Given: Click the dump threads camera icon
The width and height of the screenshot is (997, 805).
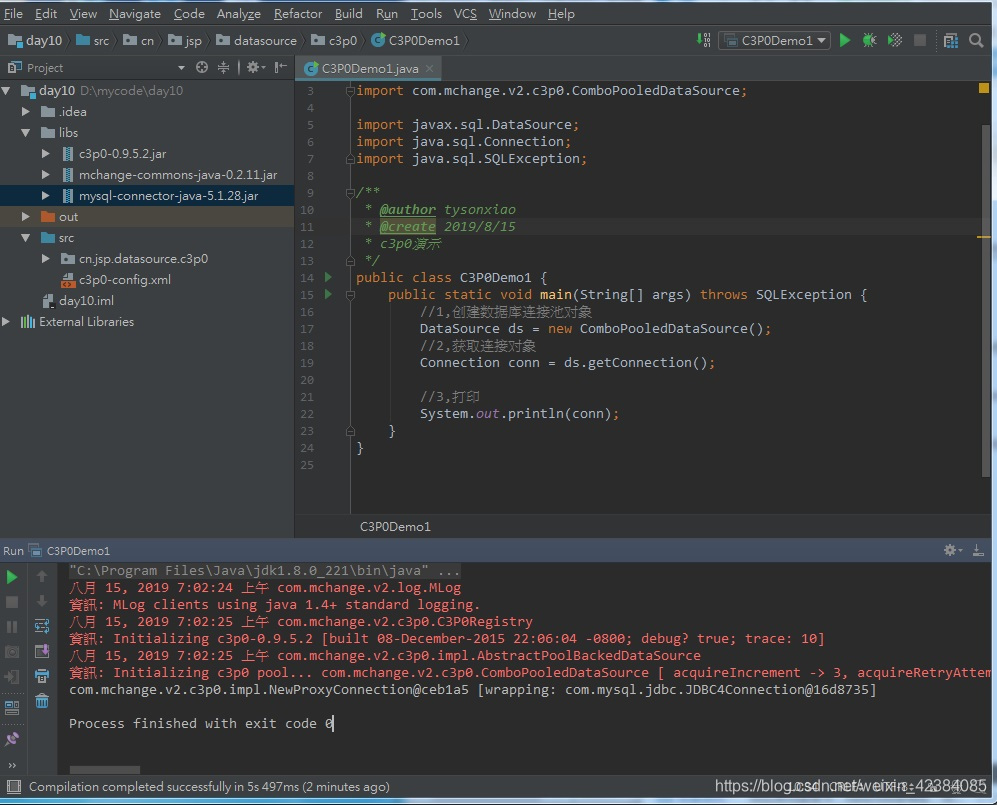Looking at the screenshot, I should pyautogui.click(x=11, y=652).
